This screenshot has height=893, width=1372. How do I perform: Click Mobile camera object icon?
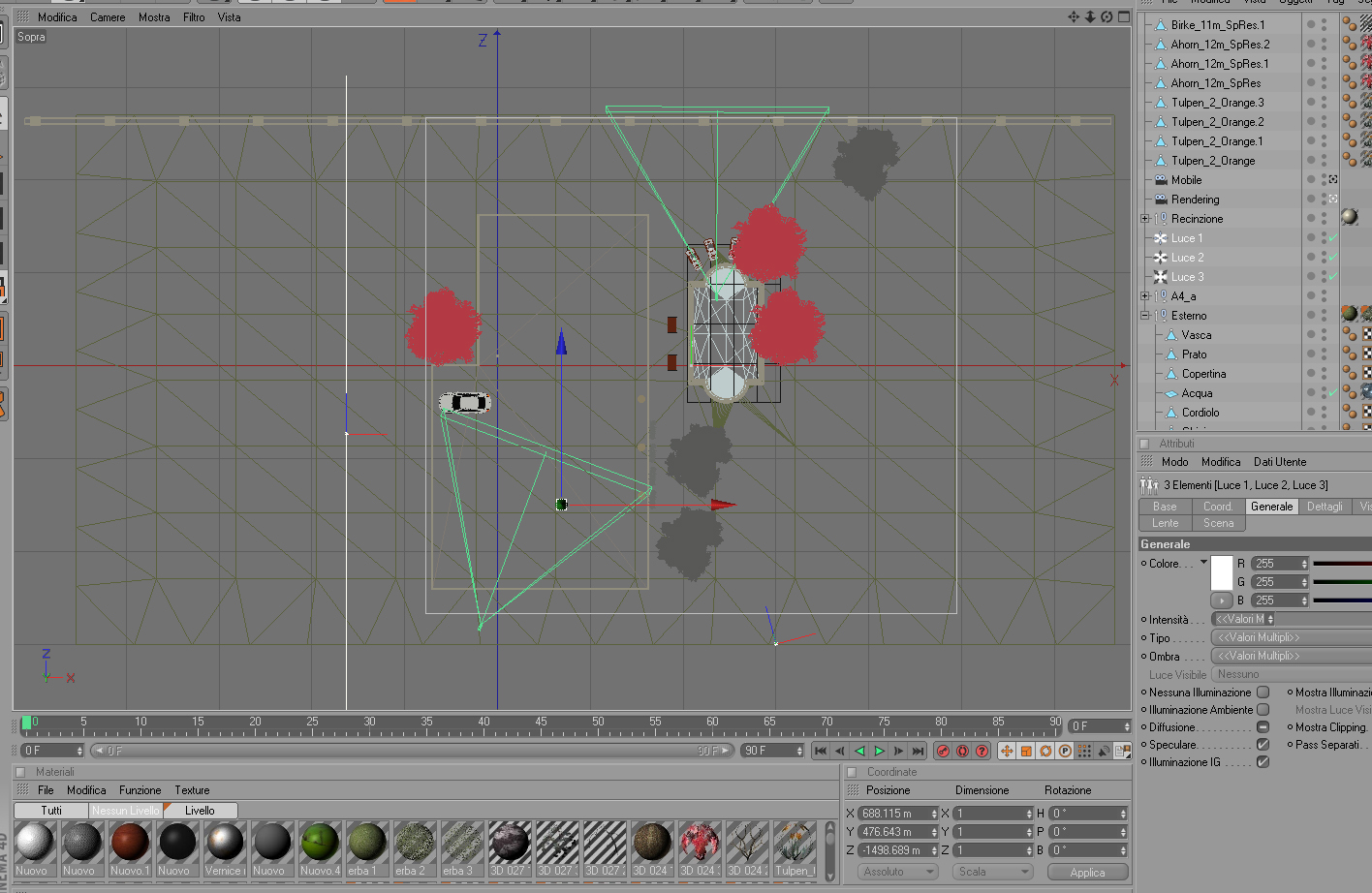(1161, 180)
